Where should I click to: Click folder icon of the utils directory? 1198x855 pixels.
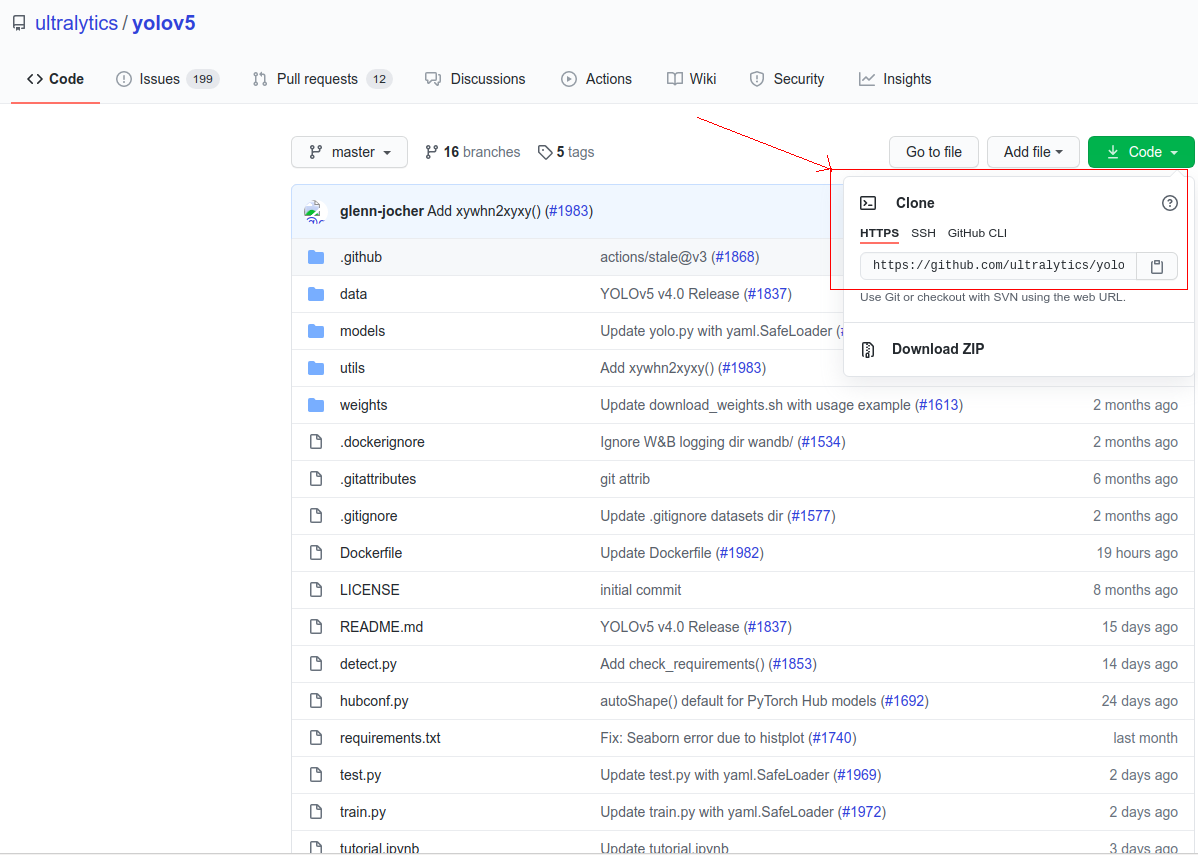coord(316,368)
